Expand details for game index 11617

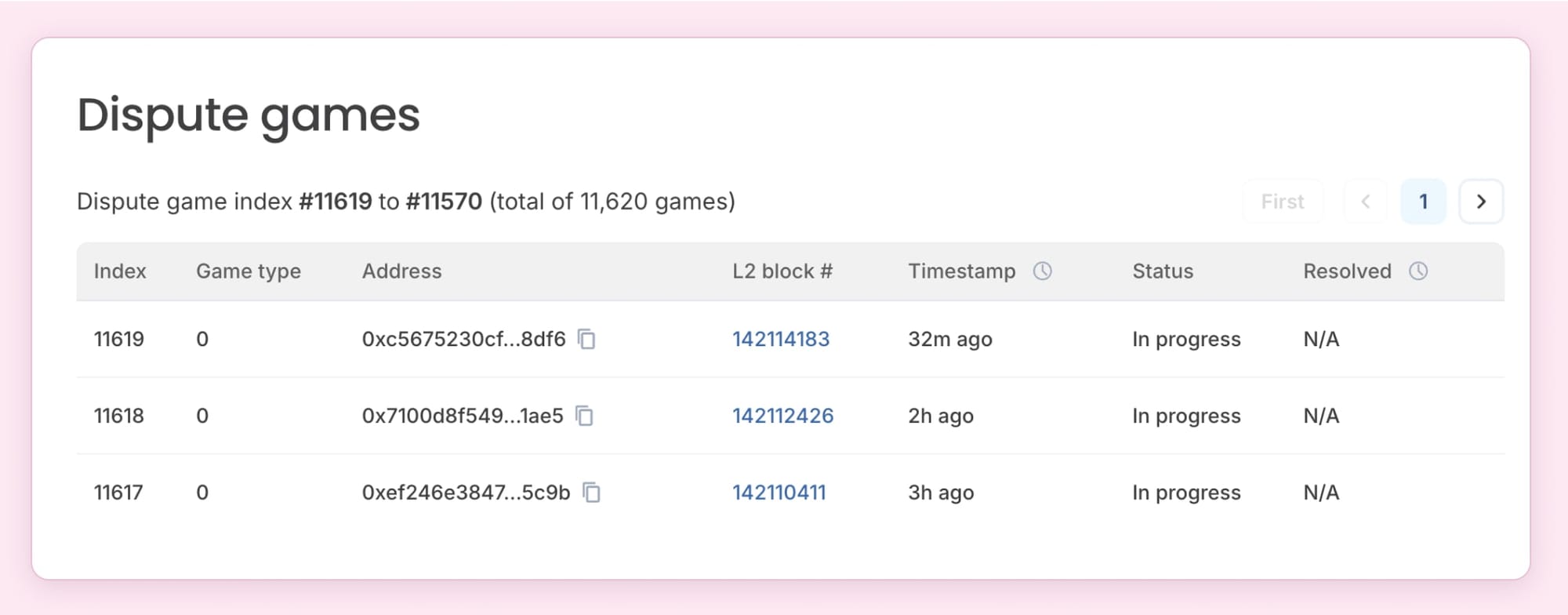tap(119, 493)
